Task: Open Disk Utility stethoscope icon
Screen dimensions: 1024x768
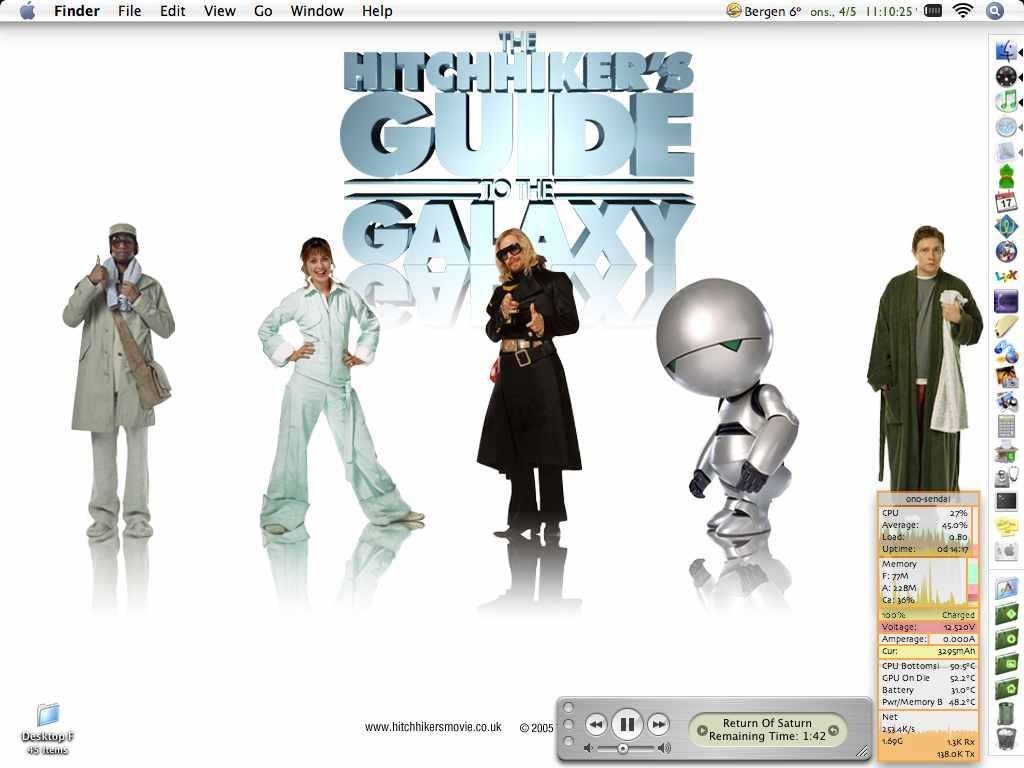Action: (1006, 477)
